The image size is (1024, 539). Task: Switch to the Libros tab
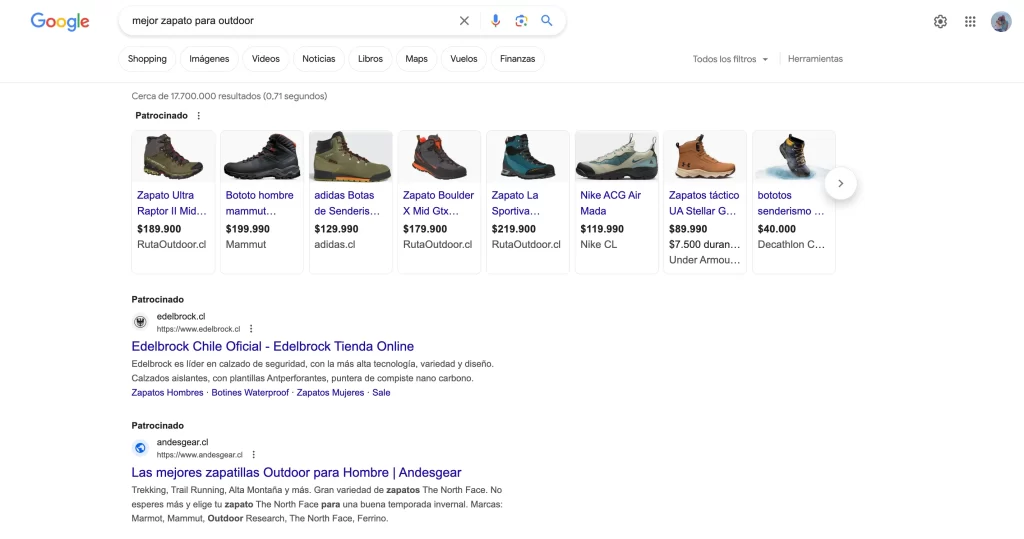(x=370, y=59)
